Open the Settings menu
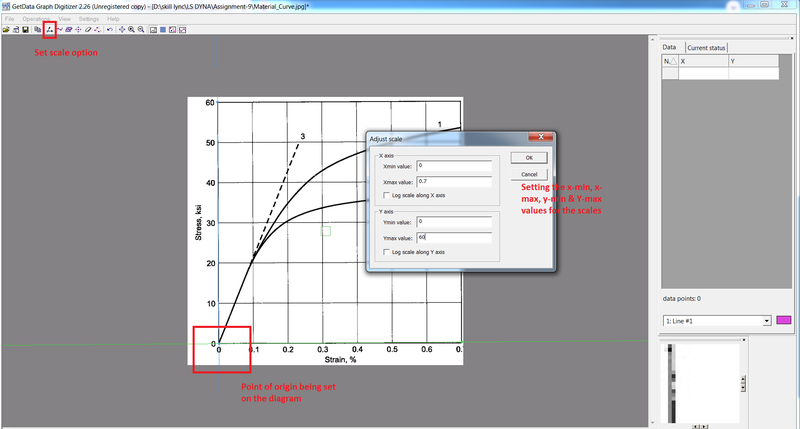Image resolution: width=800 pixels, height=429 pixels. (x=87, y=19)
